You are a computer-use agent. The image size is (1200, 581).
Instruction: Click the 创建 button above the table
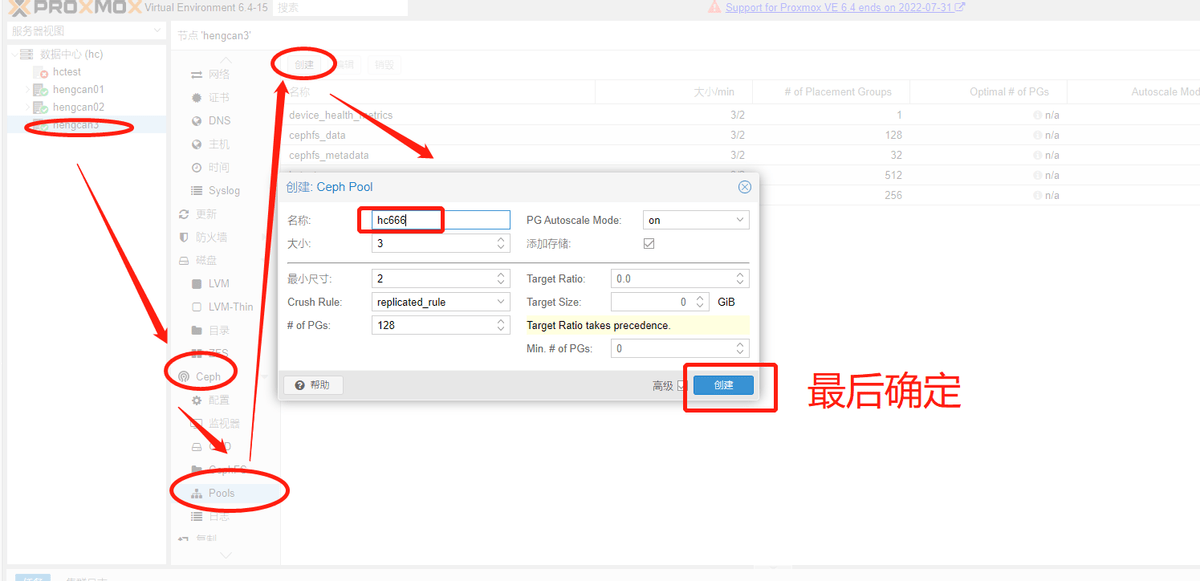[303, 63]
